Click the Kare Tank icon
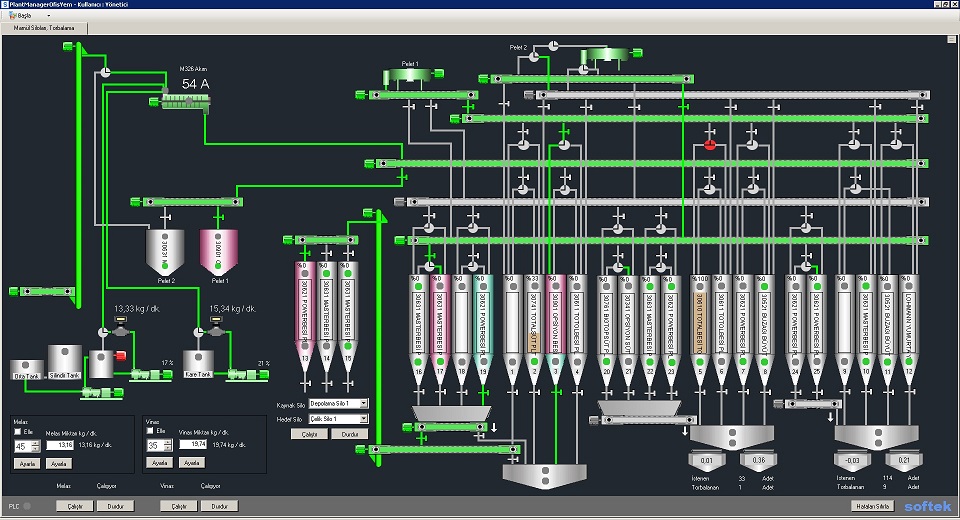The width and height of the screenshot is (960, 520). coord(198,364)
